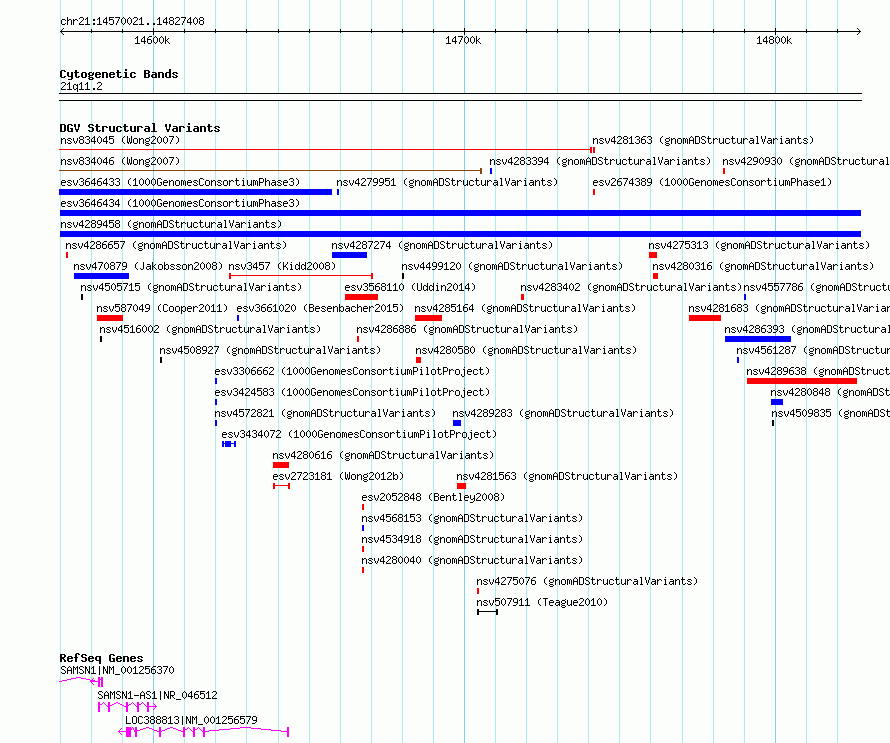Click the red nsv4280616 variant bar
890x743 pixels.
[281, 465]
